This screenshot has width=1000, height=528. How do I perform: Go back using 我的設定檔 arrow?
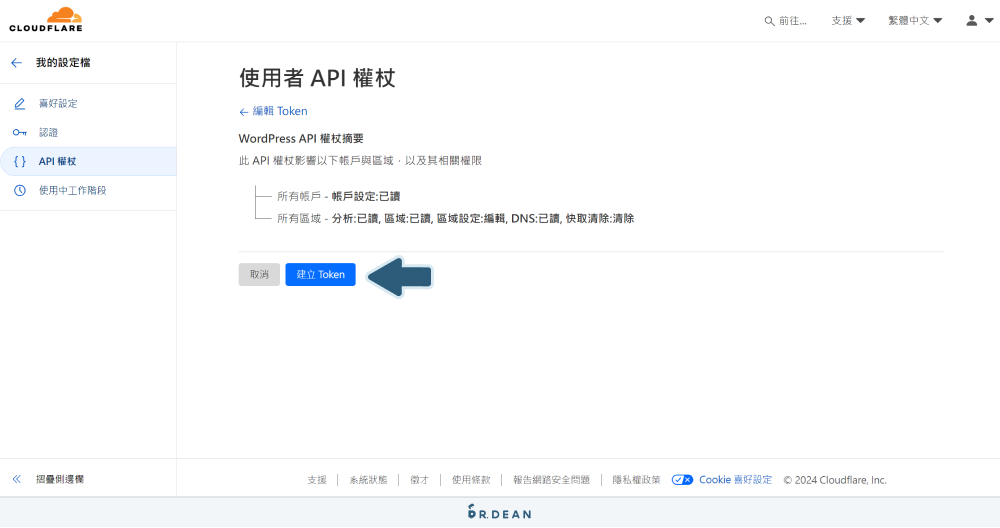tap(17, 62)
